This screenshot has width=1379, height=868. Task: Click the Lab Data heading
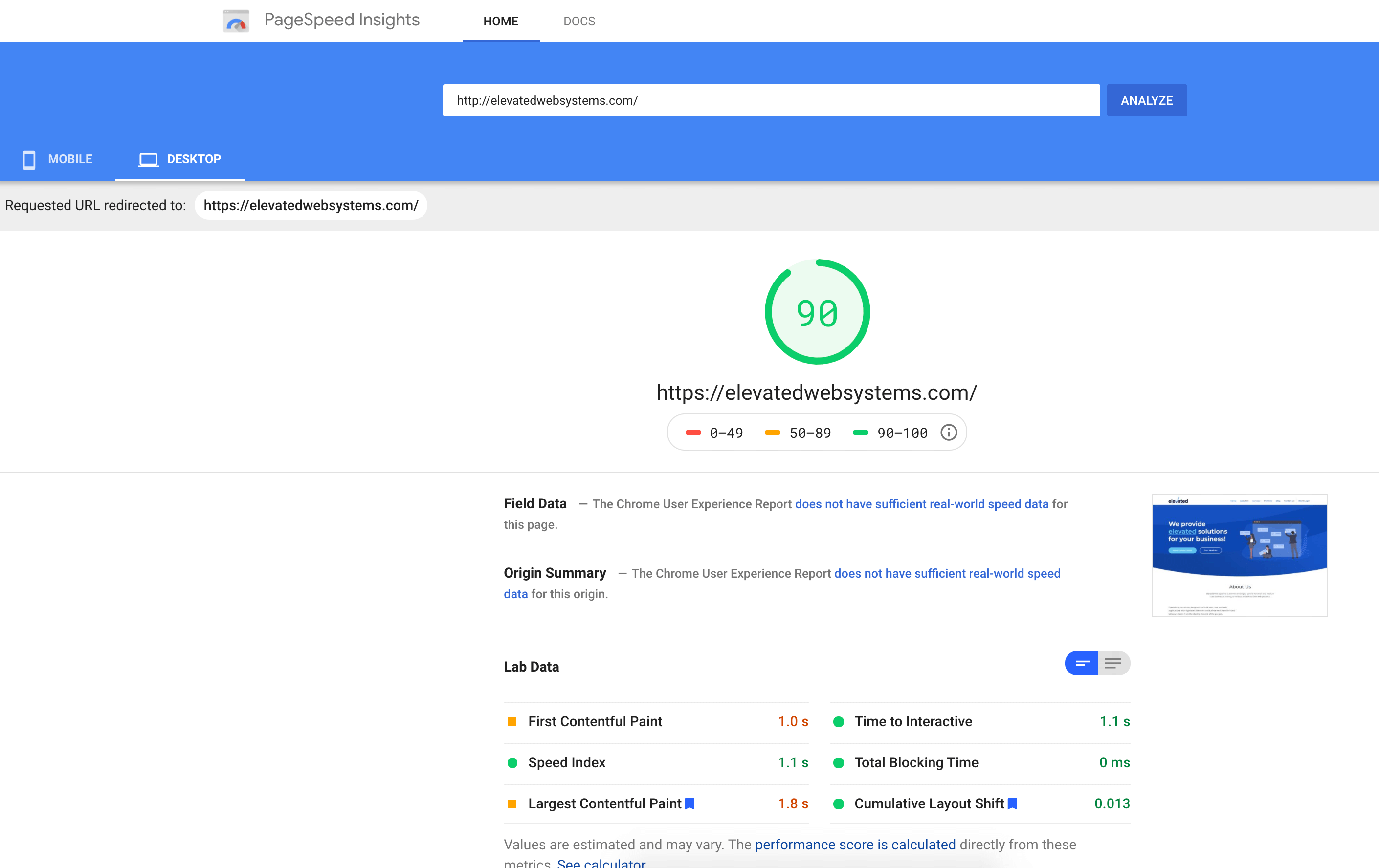[532, 667]
